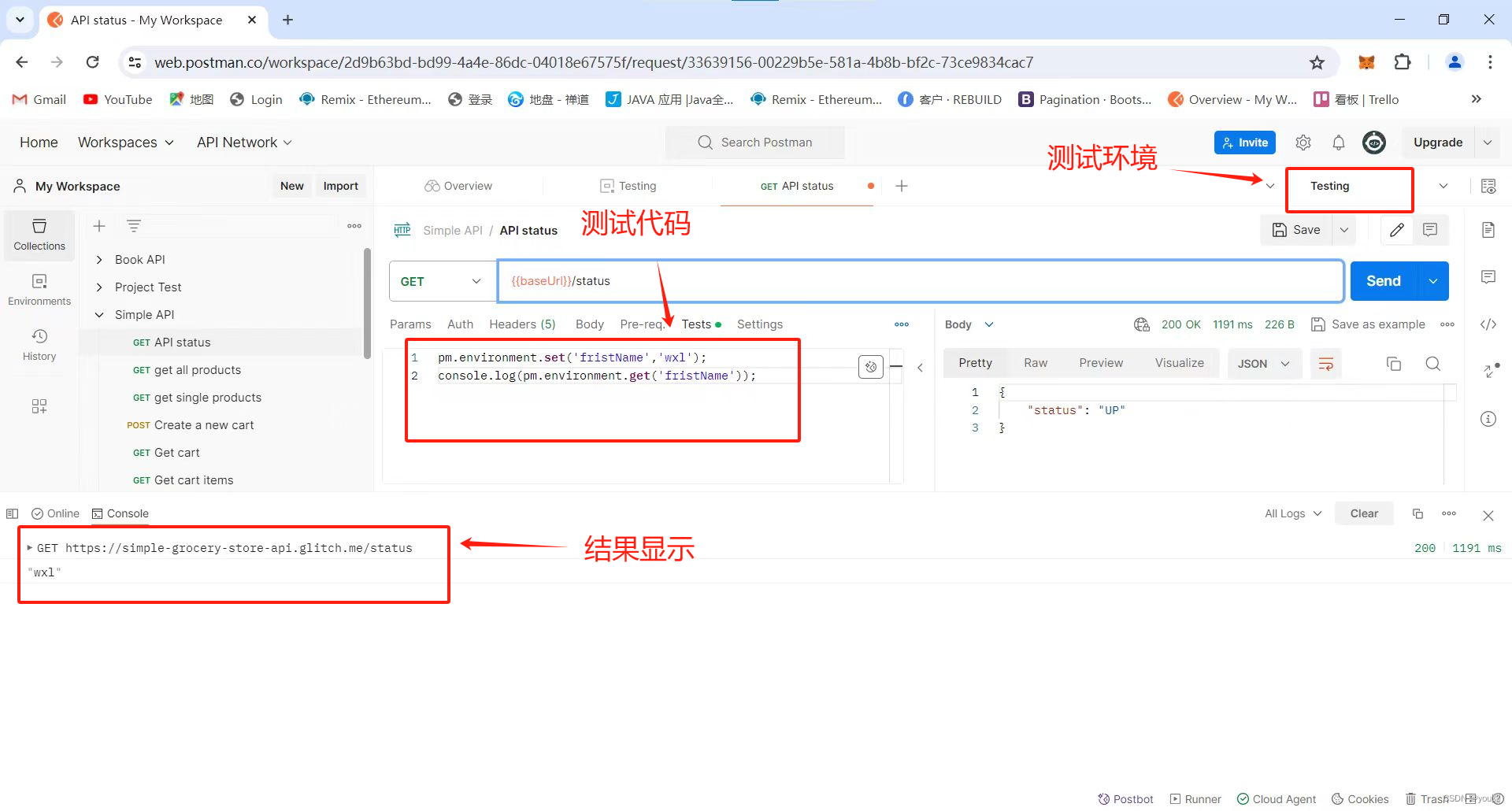
Task: Open the settings gear icon
Action: (x=1303, y=143)
